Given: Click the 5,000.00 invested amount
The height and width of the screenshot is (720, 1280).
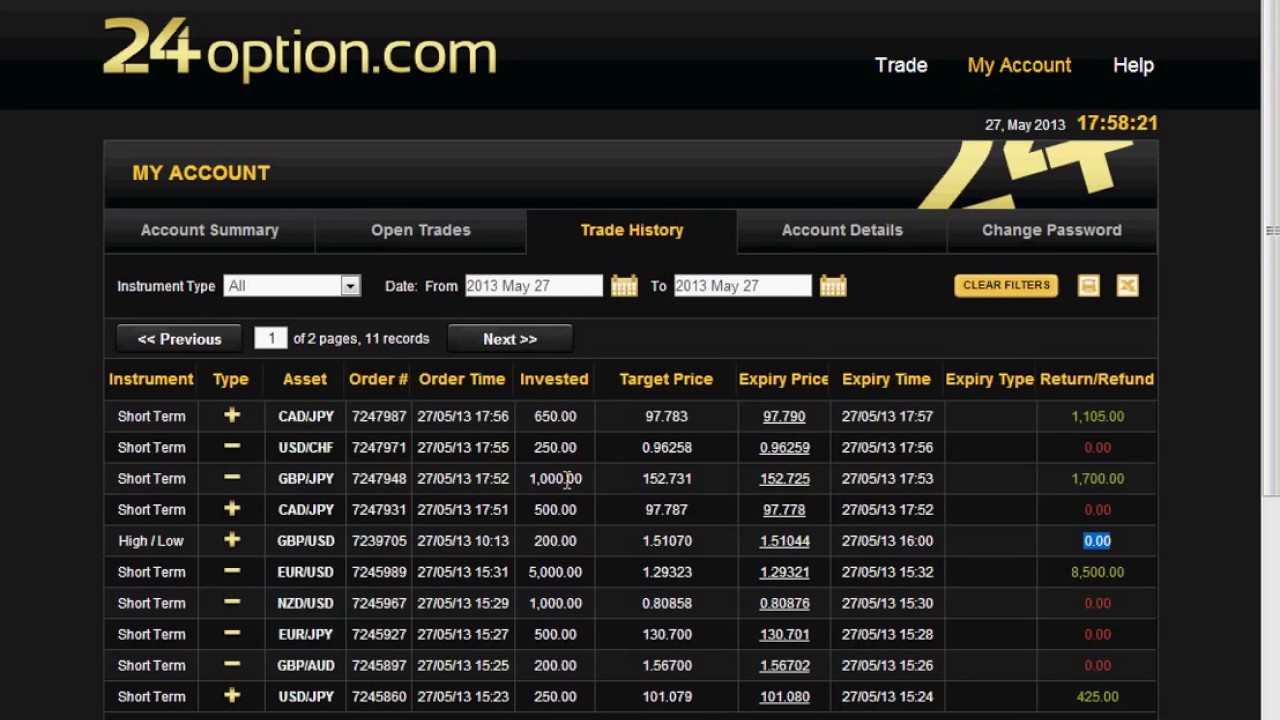Looking at the screenshot, I should [x=555, y=572].
